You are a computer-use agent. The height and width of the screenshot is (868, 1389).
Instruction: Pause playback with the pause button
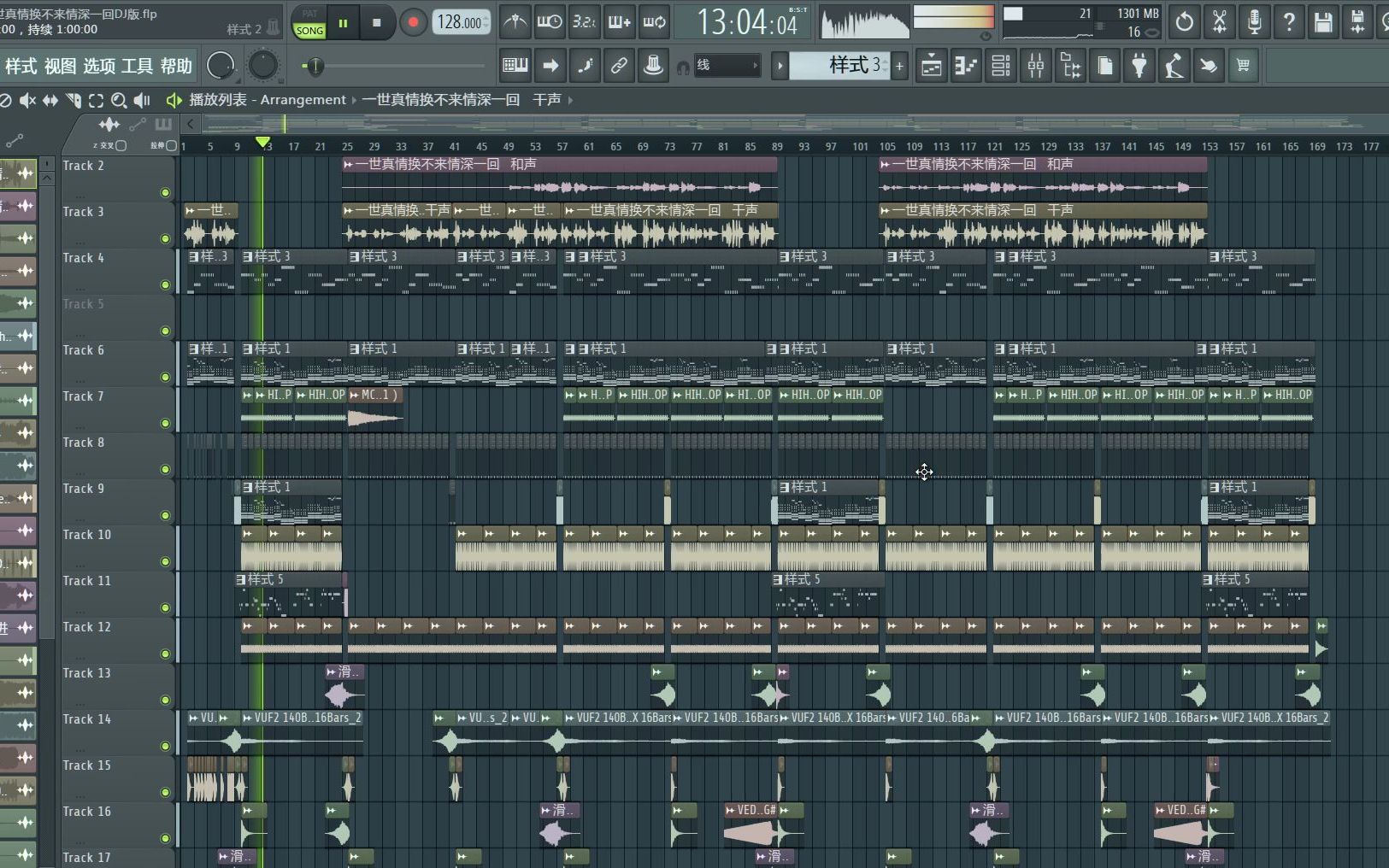click(x=343, y=23)
